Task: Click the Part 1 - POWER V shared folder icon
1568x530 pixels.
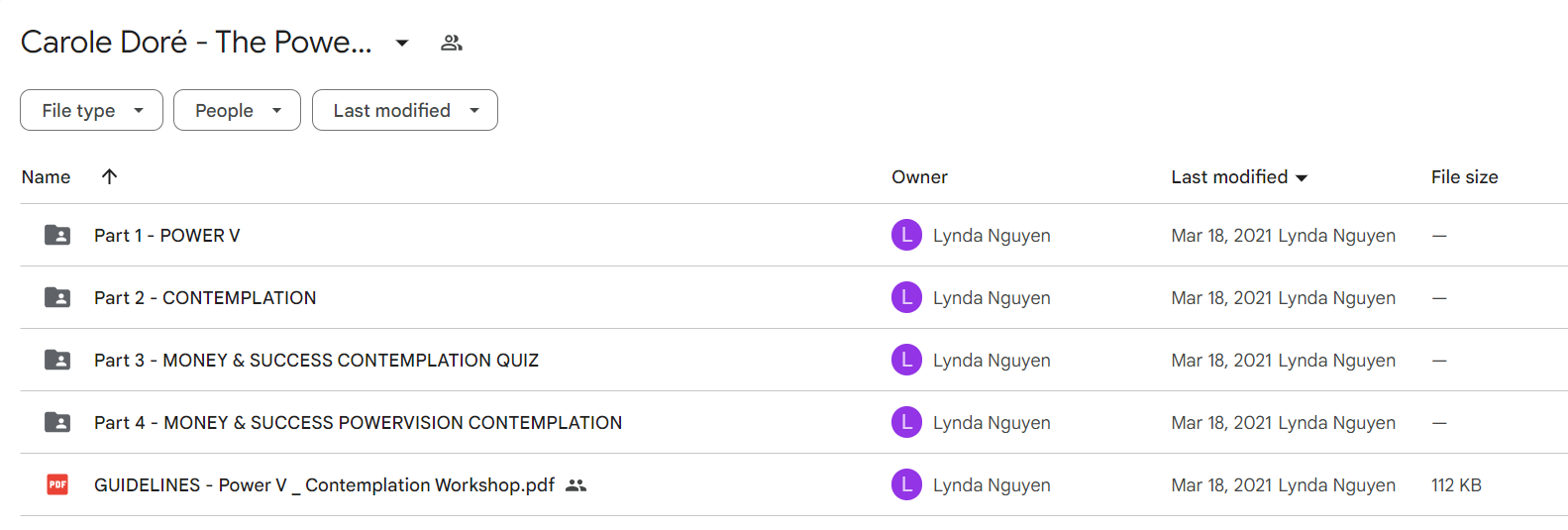Action: 57,235
